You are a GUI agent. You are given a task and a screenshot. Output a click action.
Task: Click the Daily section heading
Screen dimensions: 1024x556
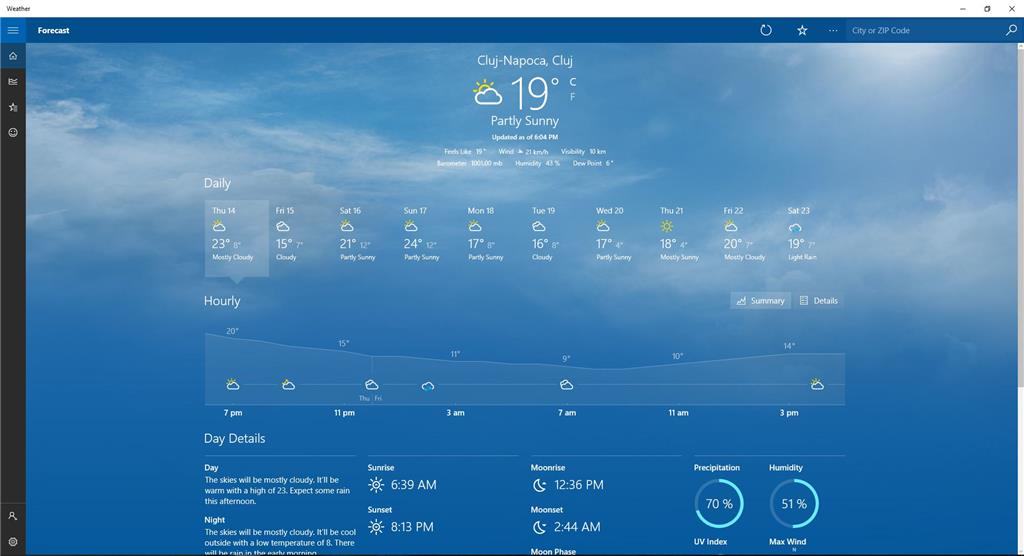(217, 184)
